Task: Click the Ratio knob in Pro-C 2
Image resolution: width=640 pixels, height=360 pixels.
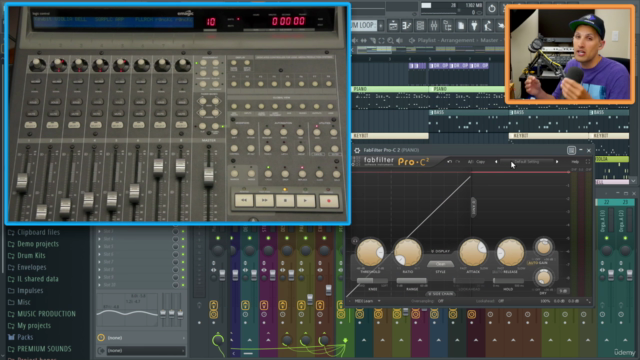Action: [407, 253]
